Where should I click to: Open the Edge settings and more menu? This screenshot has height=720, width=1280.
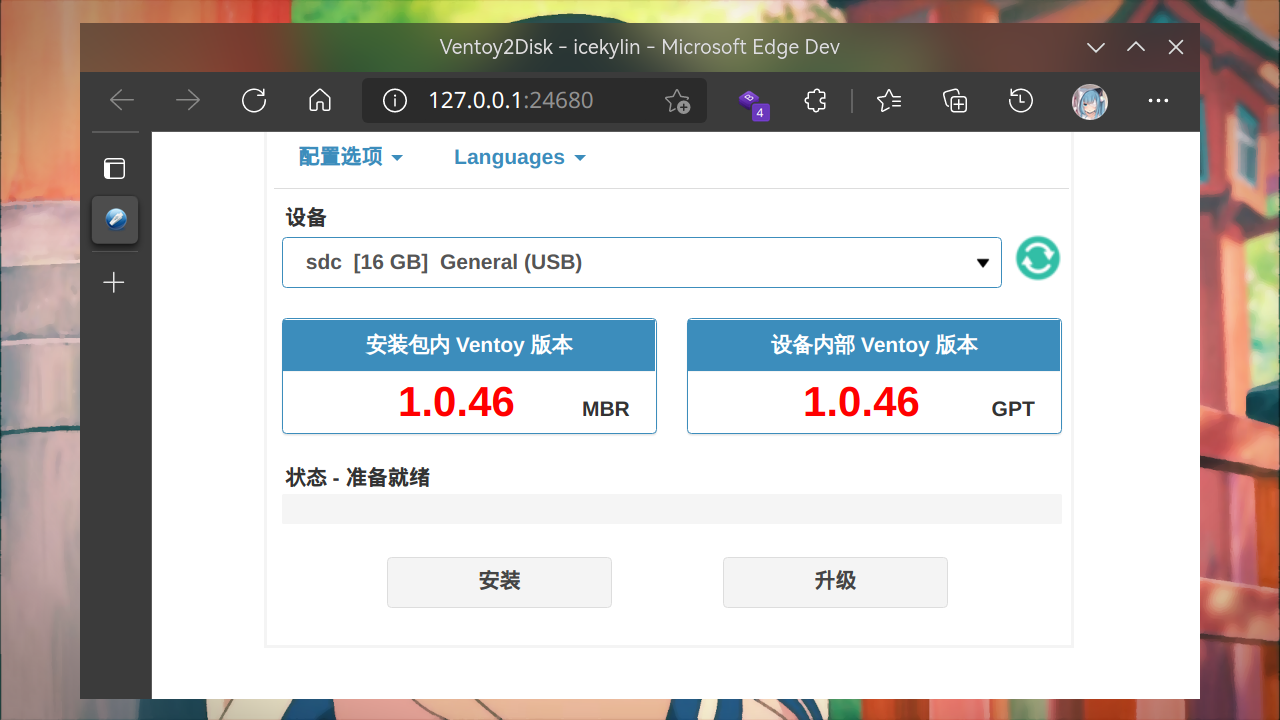[1158, 100]
